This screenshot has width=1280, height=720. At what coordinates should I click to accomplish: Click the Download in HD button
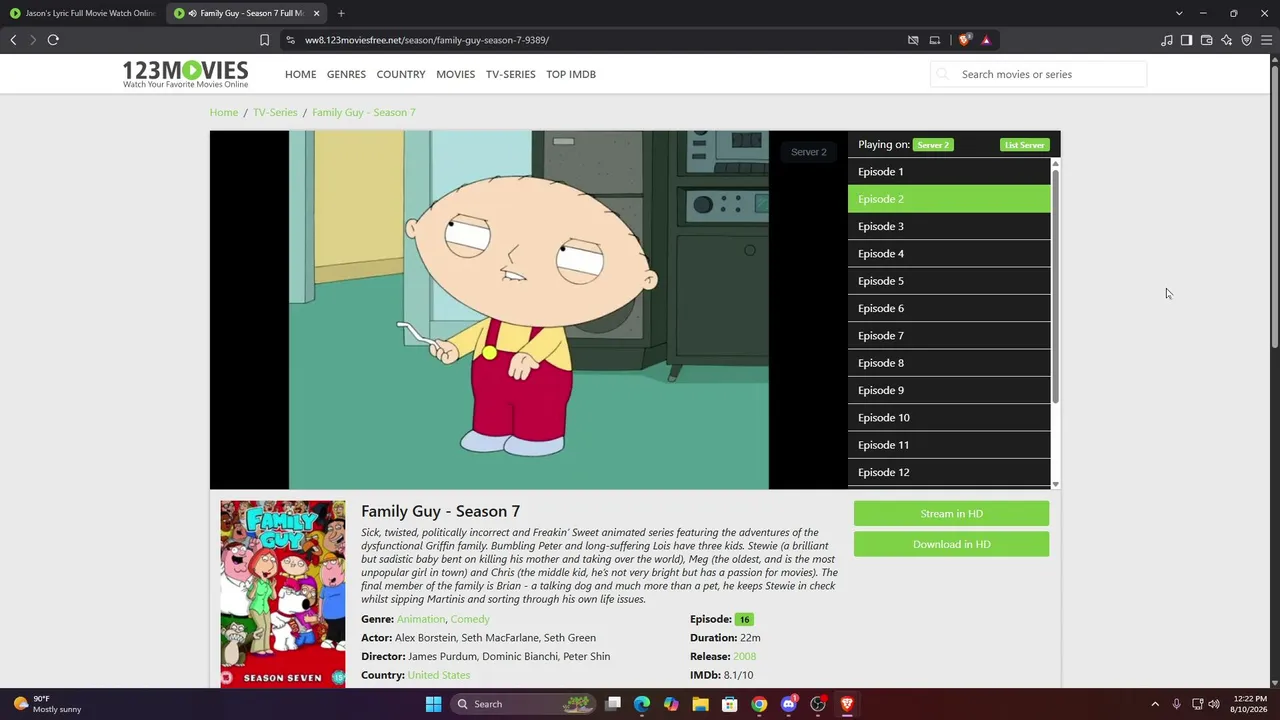tap(951, 544)
